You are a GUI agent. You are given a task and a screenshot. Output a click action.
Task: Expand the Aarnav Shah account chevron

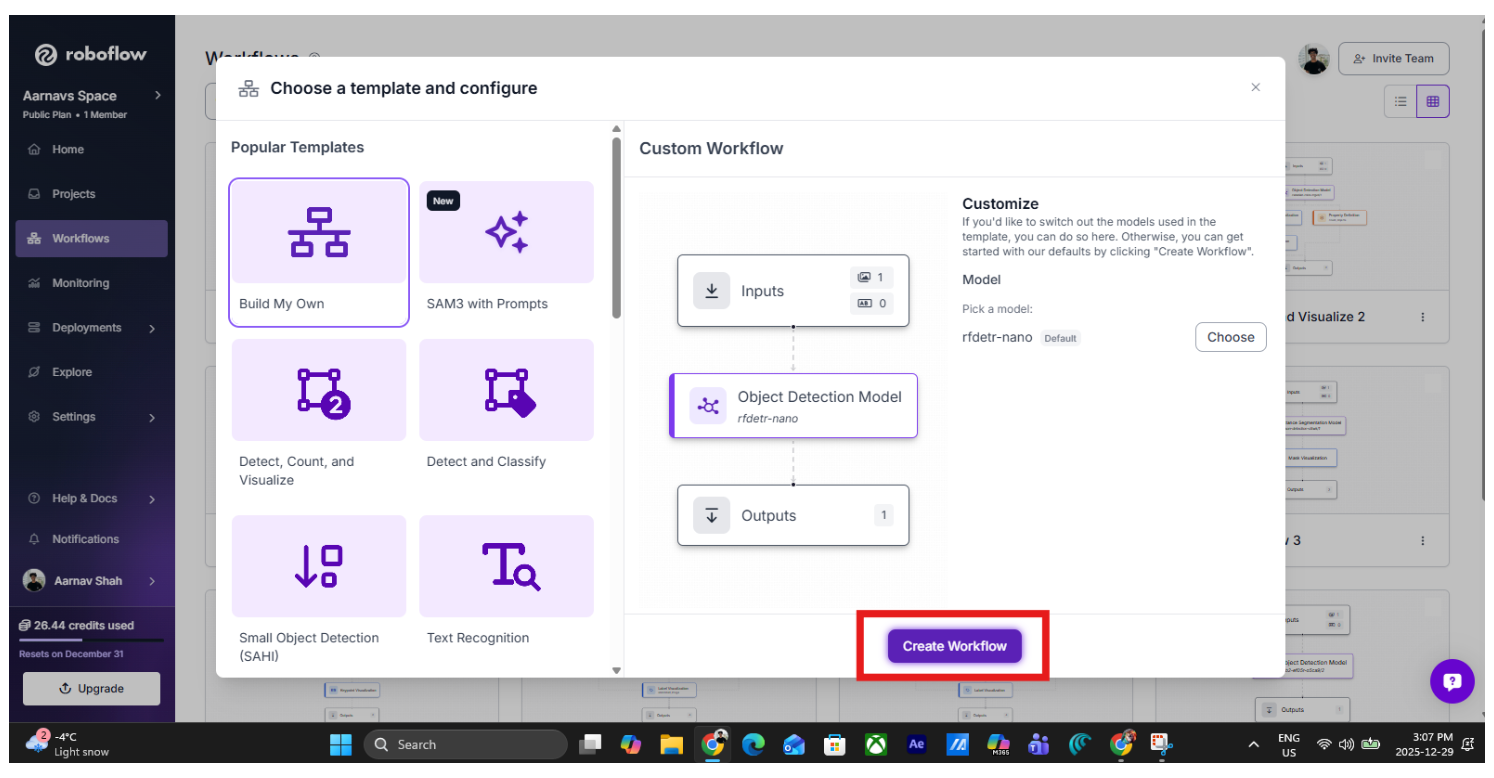[x=152, y=581]
